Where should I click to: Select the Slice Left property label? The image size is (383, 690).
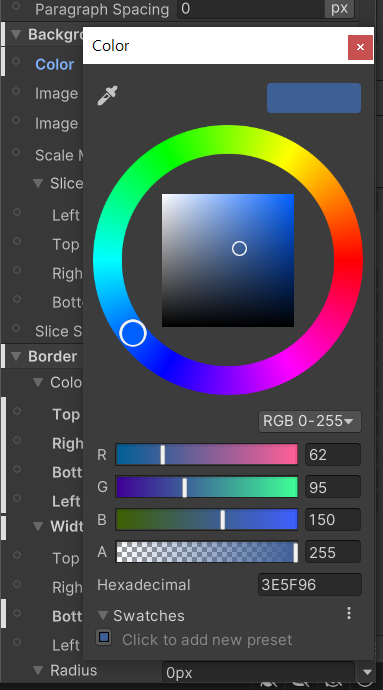66,215
